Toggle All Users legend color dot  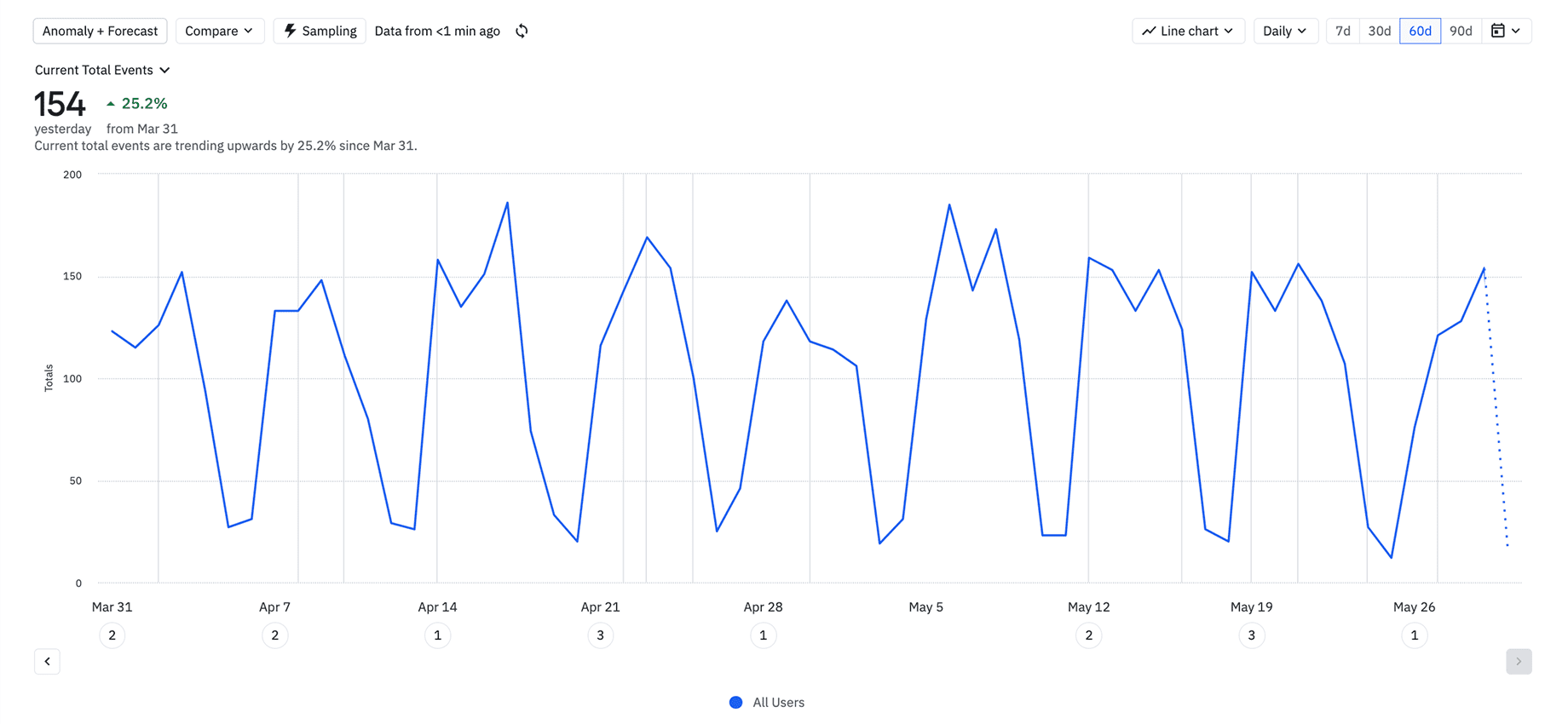[735, 702]
